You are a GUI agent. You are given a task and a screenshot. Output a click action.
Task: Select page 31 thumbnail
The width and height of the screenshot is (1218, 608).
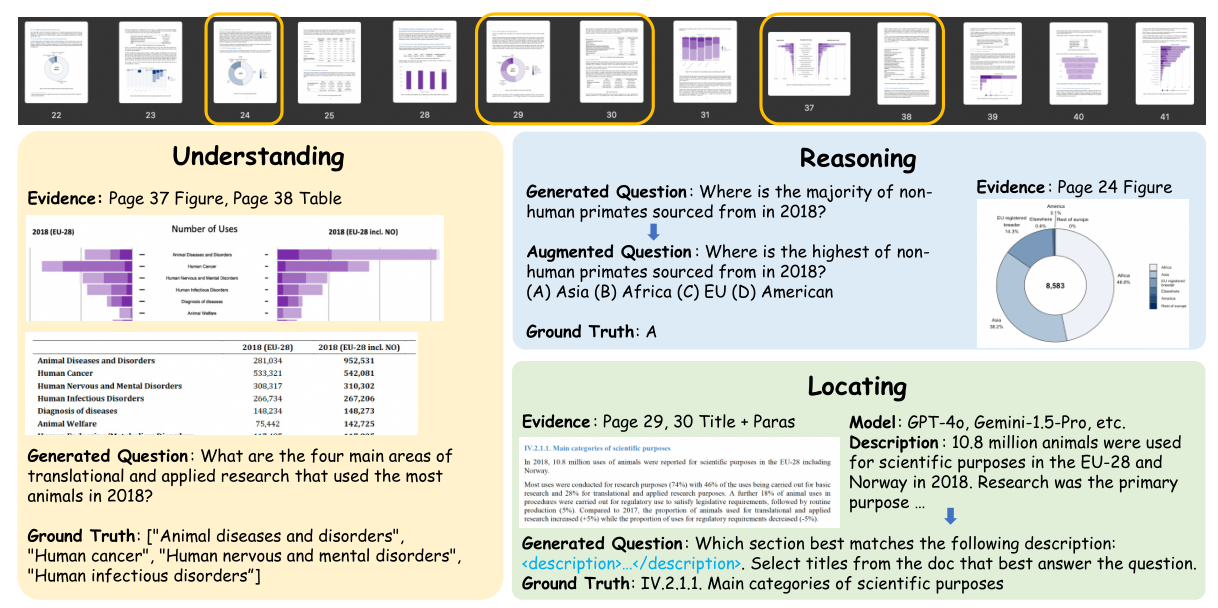coord(705,62)
